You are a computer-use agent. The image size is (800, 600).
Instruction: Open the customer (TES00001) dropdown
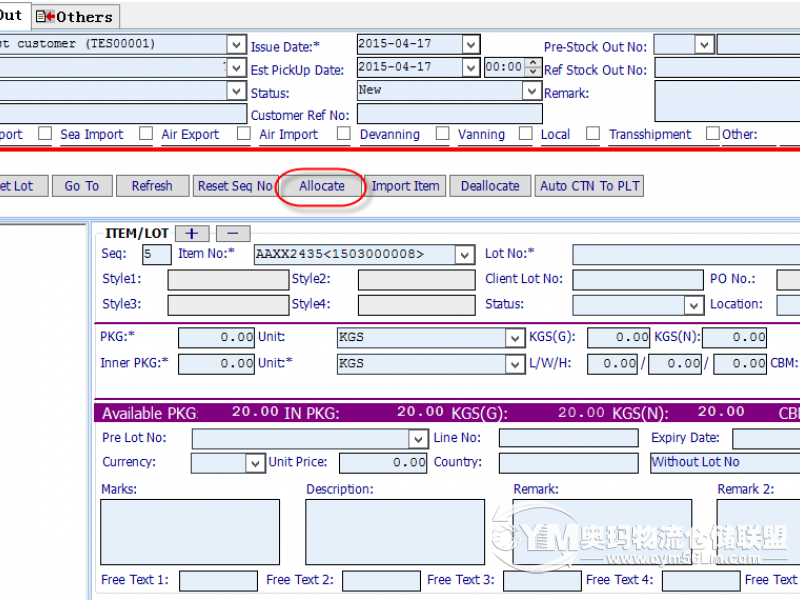[236, 44]
